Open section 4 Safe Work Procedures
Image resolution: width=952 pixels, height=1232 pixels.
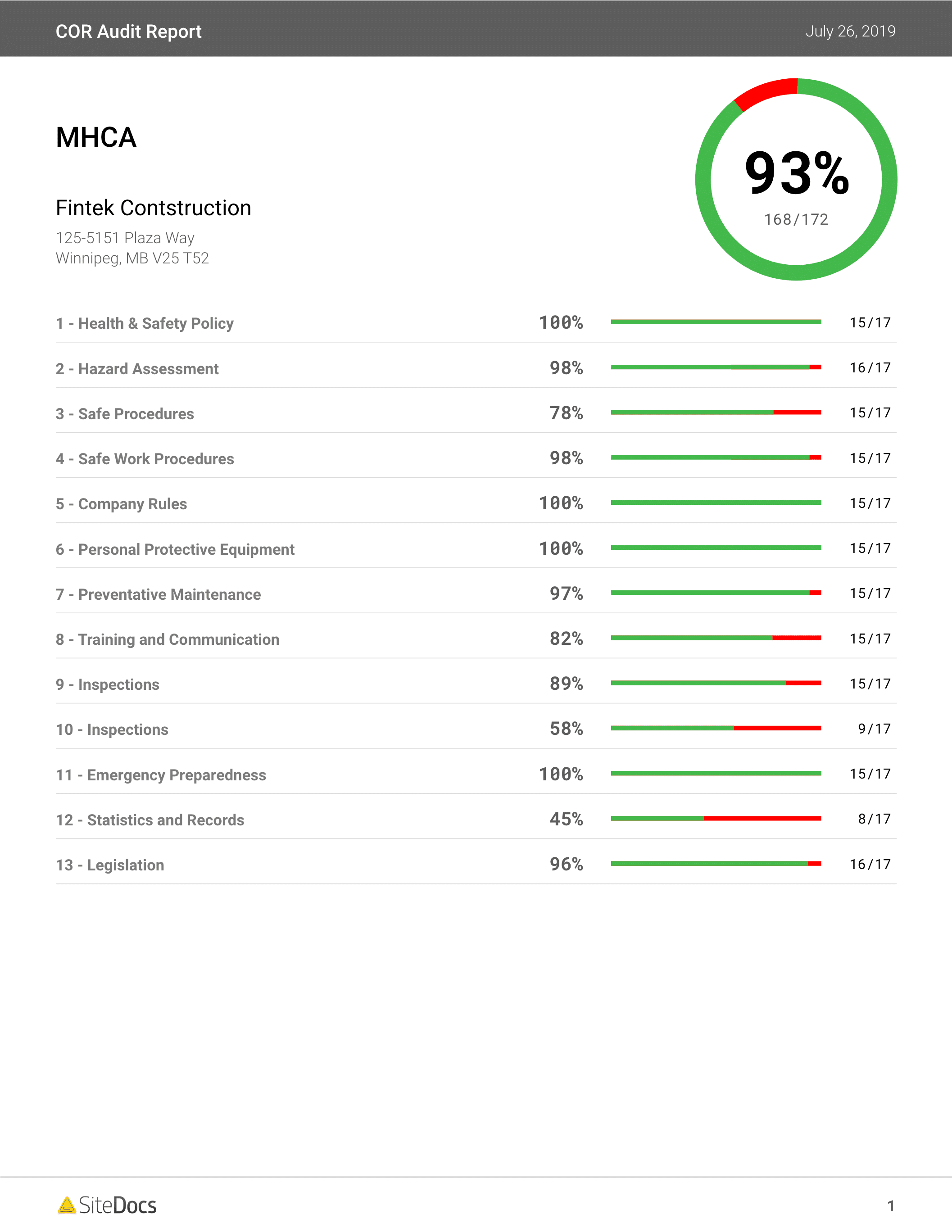tap(145, 459)
